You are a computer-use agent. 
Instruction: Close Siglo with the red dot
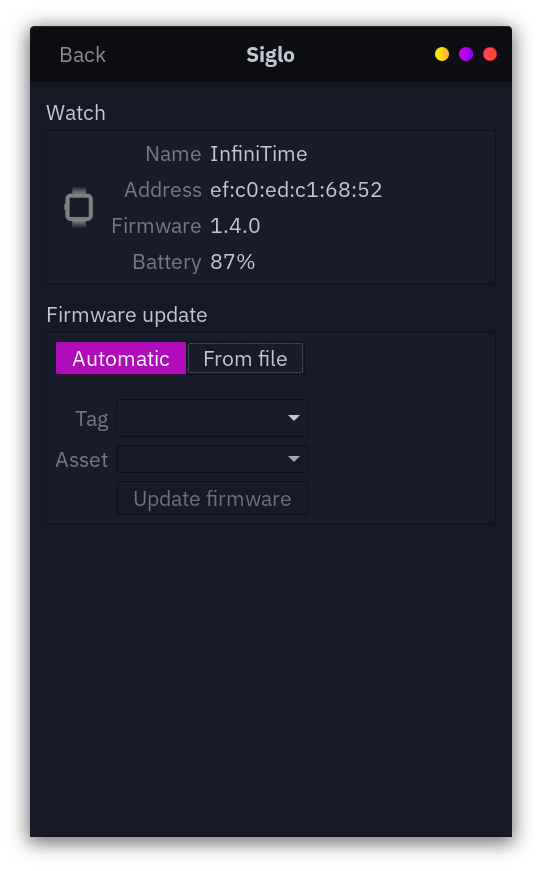point(490,54)
